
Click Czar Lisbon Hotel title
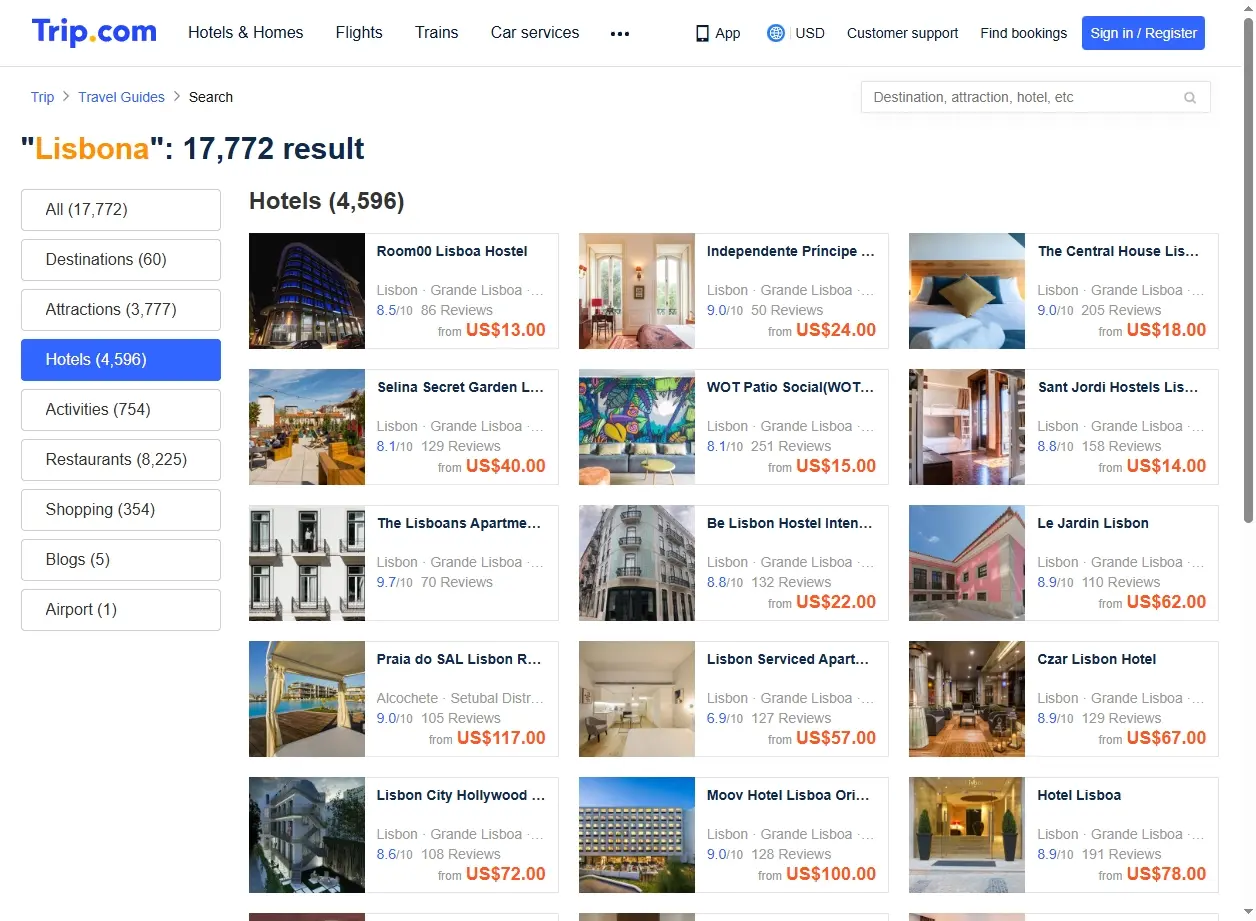1097,659
